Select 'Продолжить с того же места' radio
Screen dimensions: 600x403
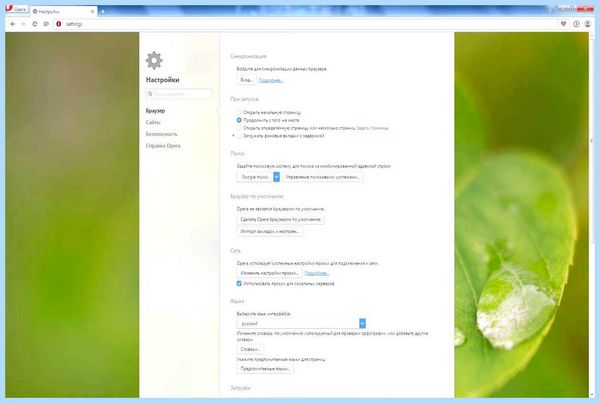coord(239,120)
